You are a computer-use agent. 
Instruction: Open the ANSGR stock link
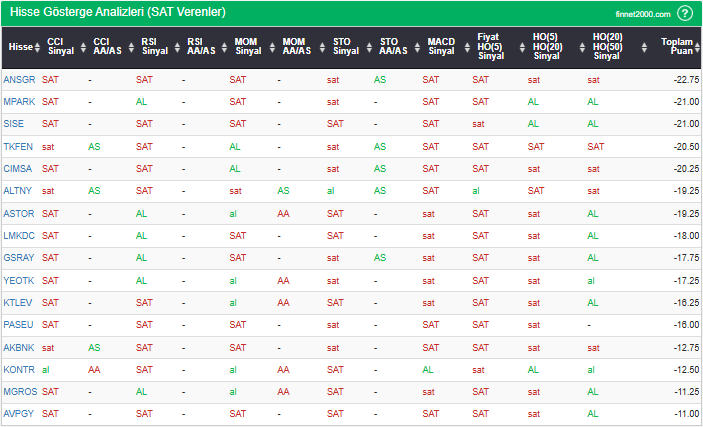point(18,79)
